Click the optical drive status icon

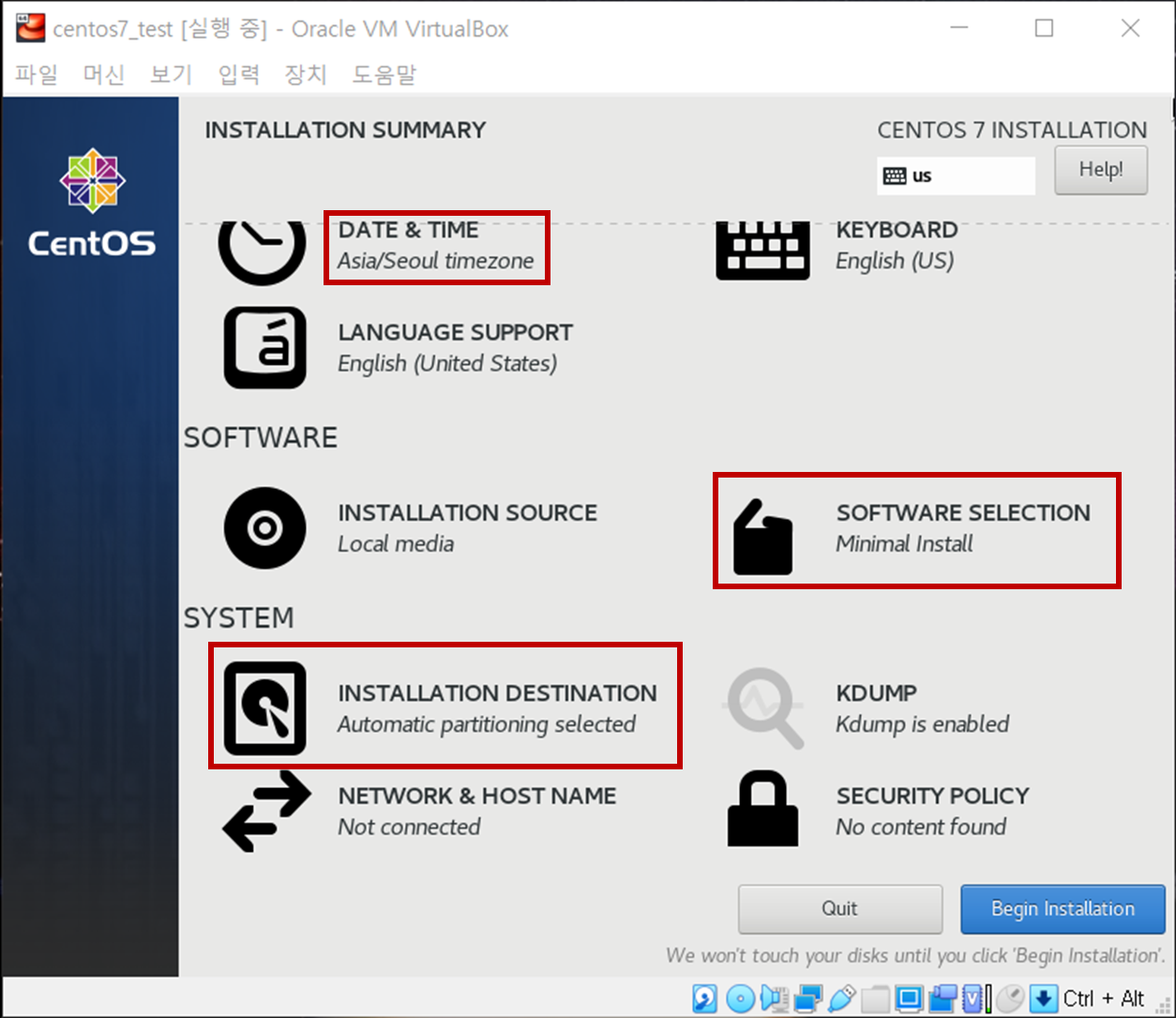tap(740, 998)
